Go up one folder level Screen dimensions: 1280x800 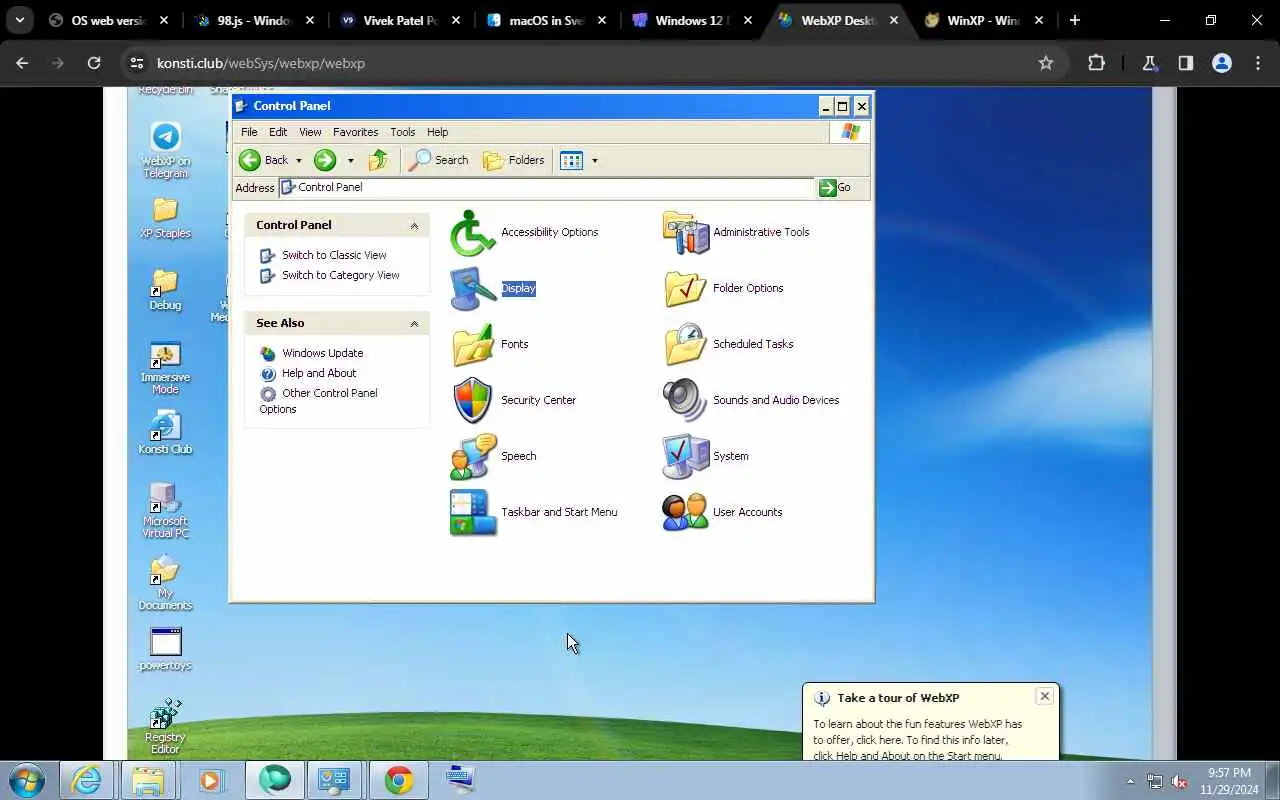point(378,160)
